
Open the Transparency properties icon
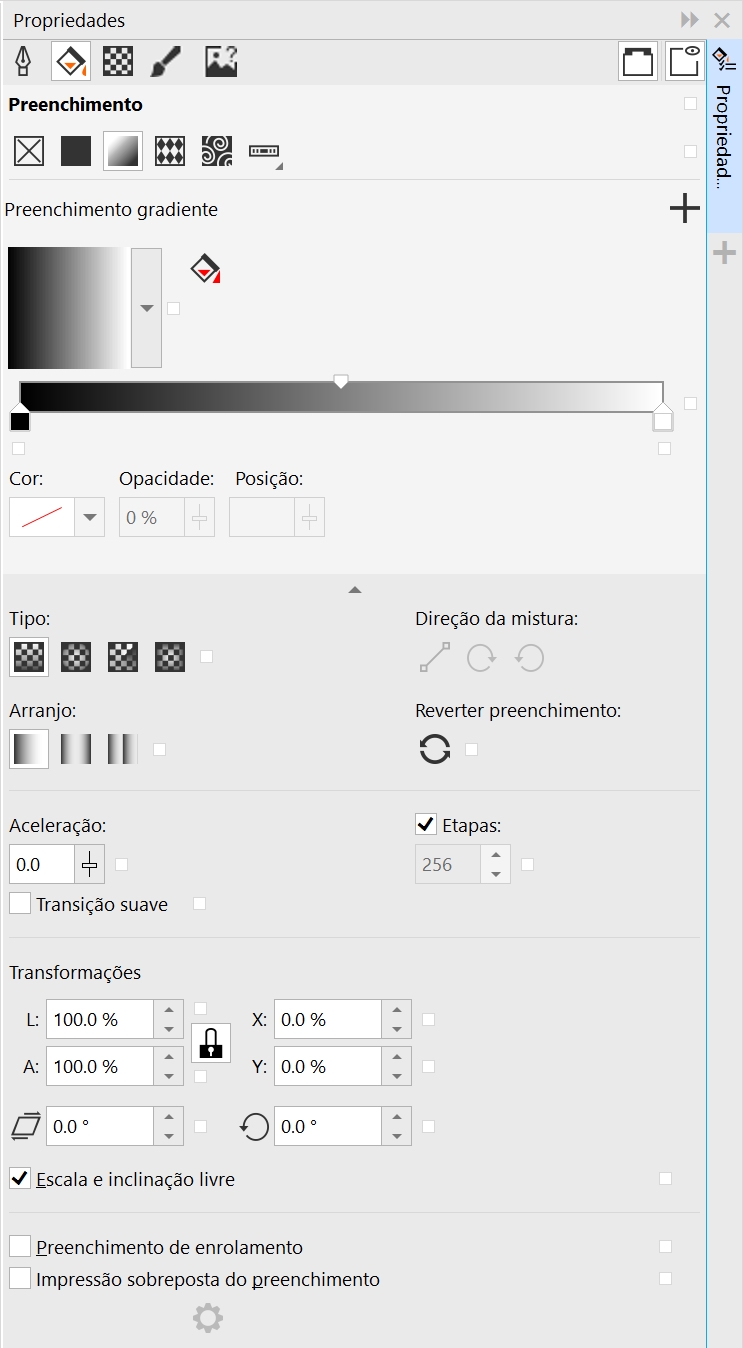pos(118,62)
